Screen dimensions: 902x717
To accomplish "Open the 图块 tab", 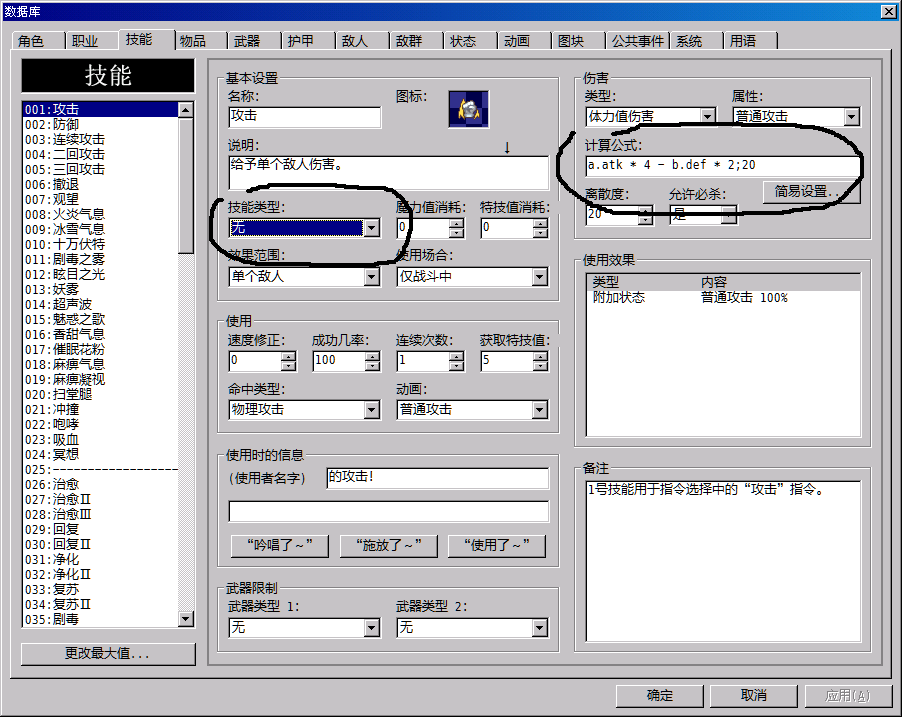I will click(x=578, y=41).
